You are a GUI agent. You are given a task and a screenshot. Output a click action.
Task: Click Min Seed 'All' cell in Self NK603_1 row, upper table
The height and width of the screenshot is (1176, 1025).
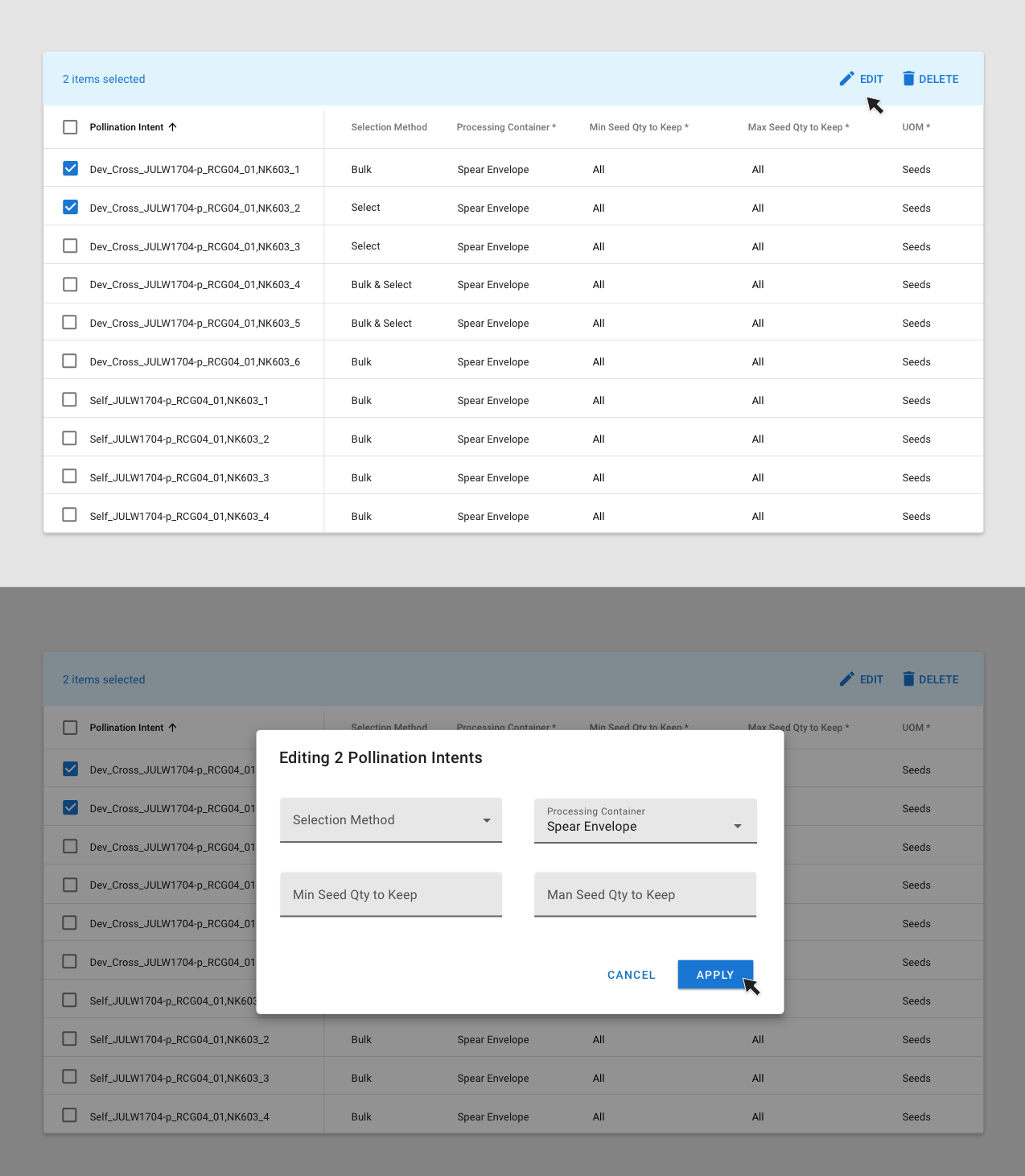[599, 401]
